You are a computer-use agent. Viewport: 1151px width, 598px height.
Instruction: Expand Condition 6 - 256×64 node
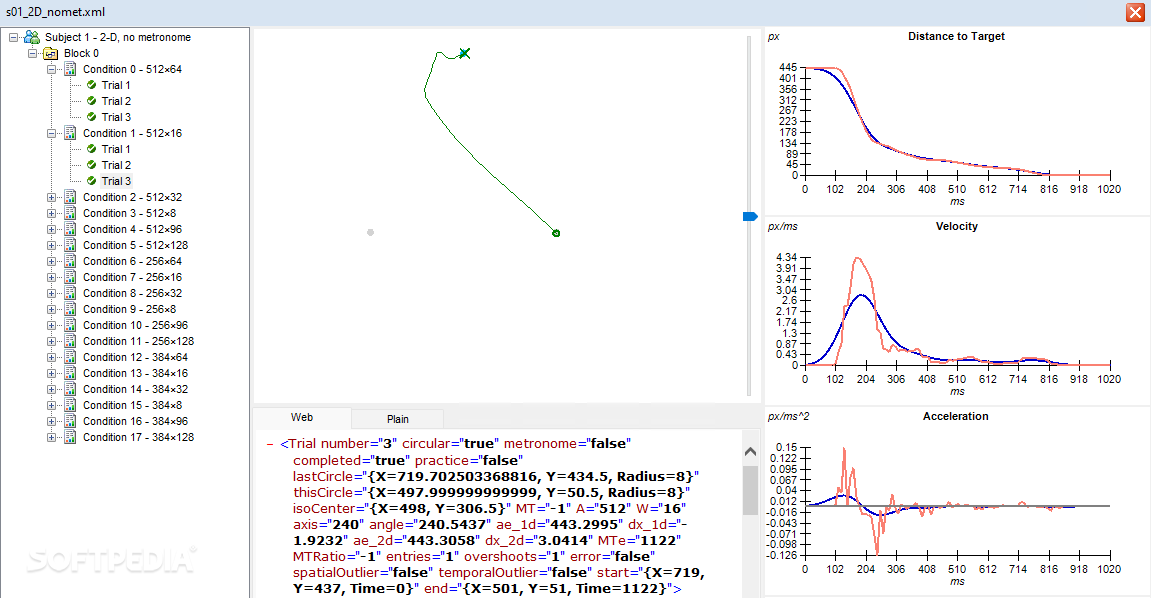click(51, 261)
